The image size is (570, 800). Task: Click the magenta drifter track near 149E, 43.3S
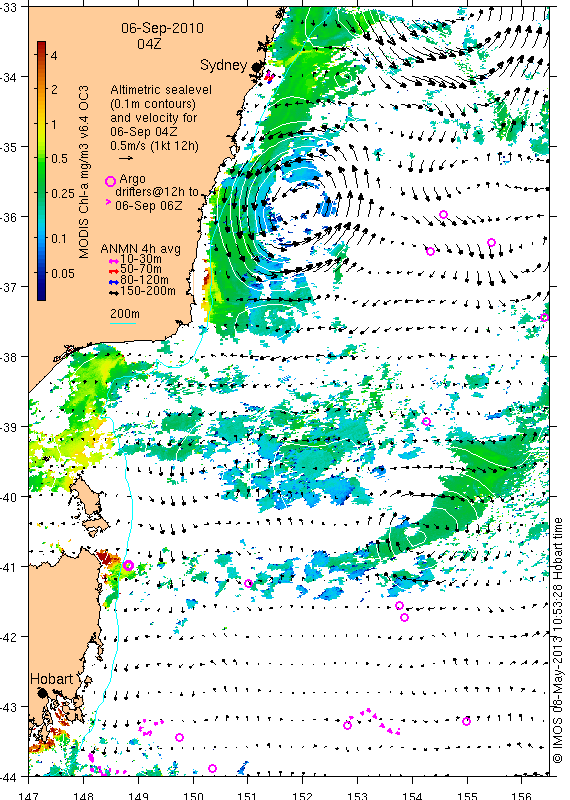tap(151, 727)
